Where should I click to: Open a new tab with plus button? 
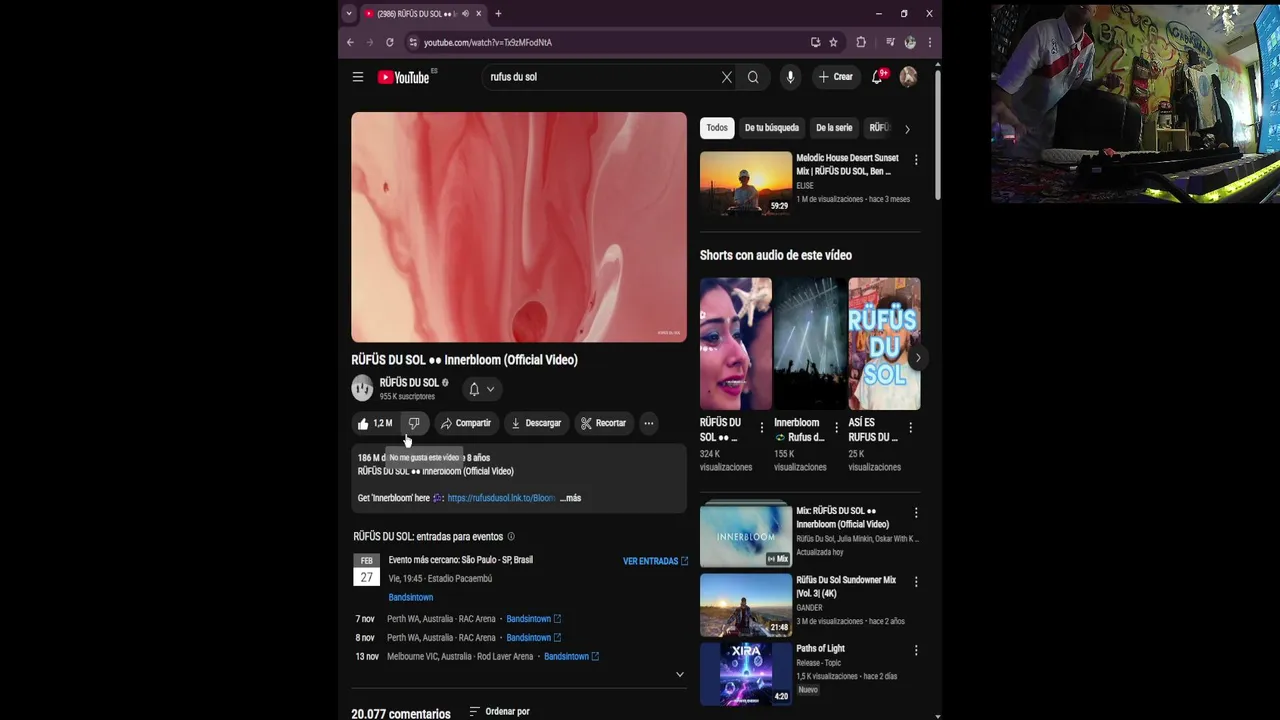(498, 14)
